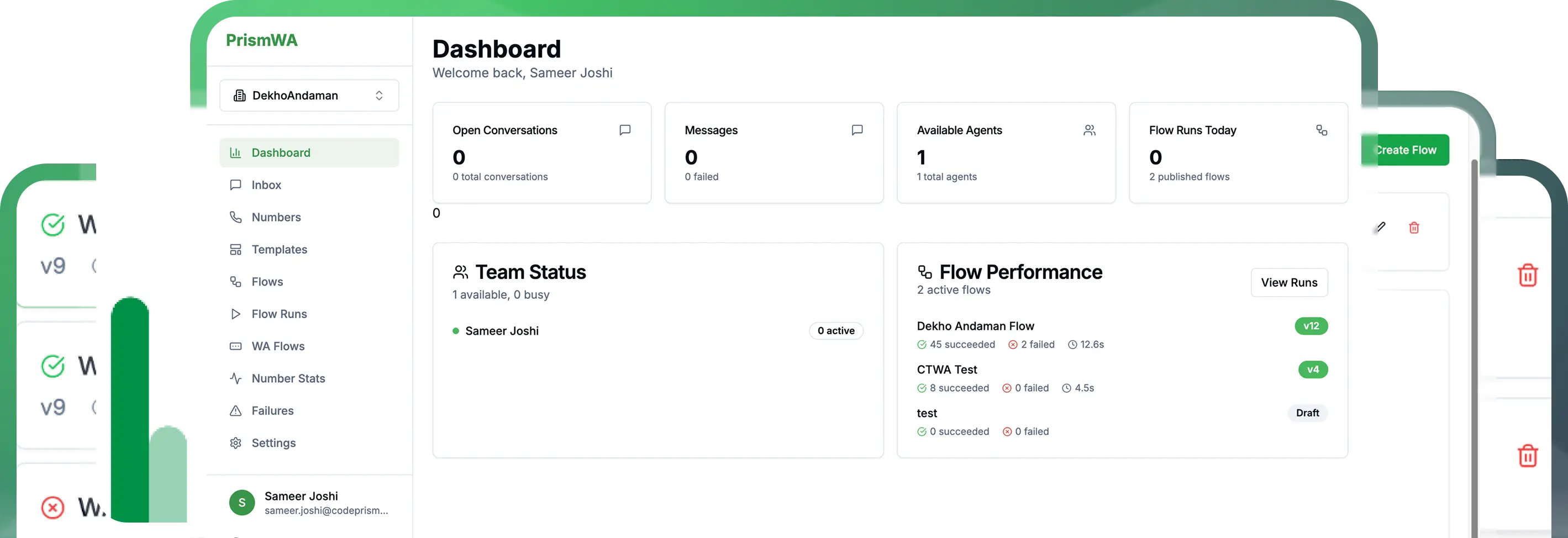Open Settings in sidebar
Image resolution: width=1568 pixels, height=538 pixels.
tap(309, 443)
